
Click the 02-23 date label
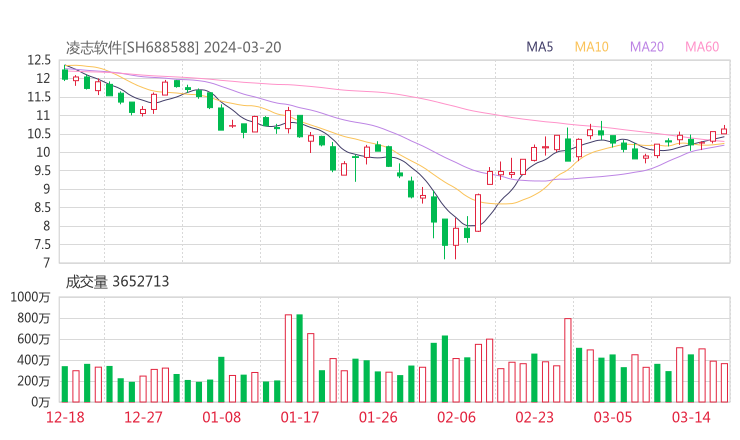[534, 417]
